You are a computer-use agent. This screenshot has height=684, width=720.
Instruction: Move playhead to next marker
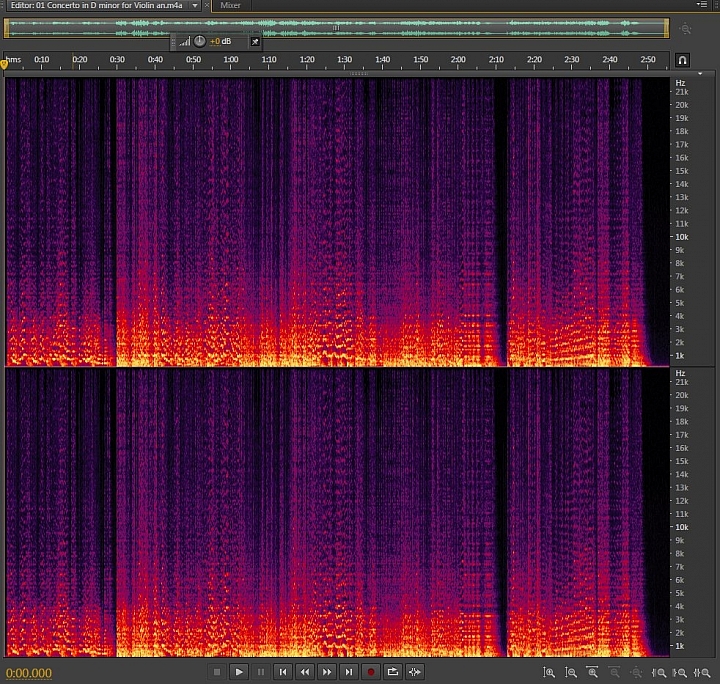coord(349,672)
